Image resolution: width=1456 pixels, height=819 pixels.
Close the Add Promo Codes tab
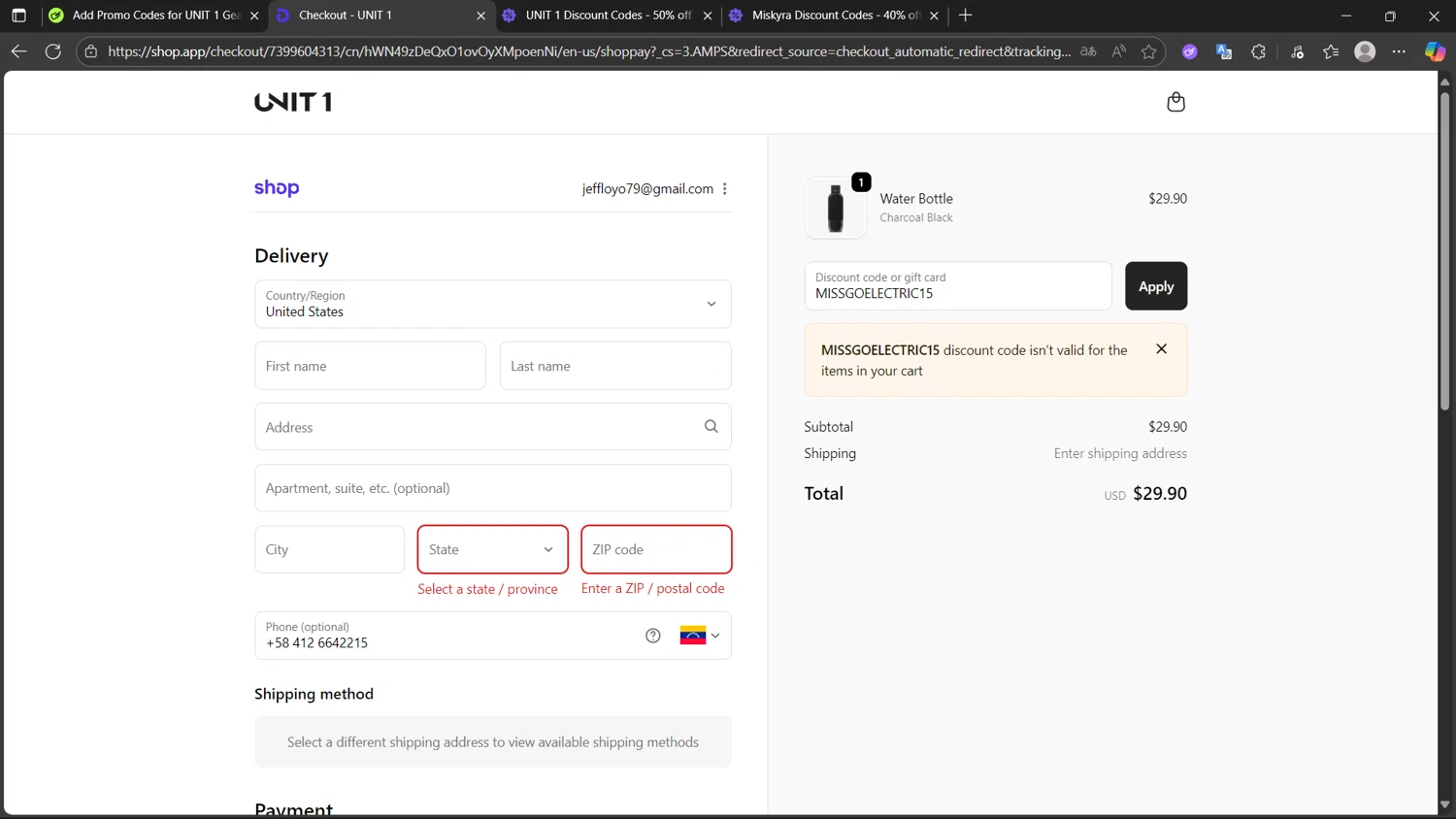pyautogui.click(x=254, y=16)
